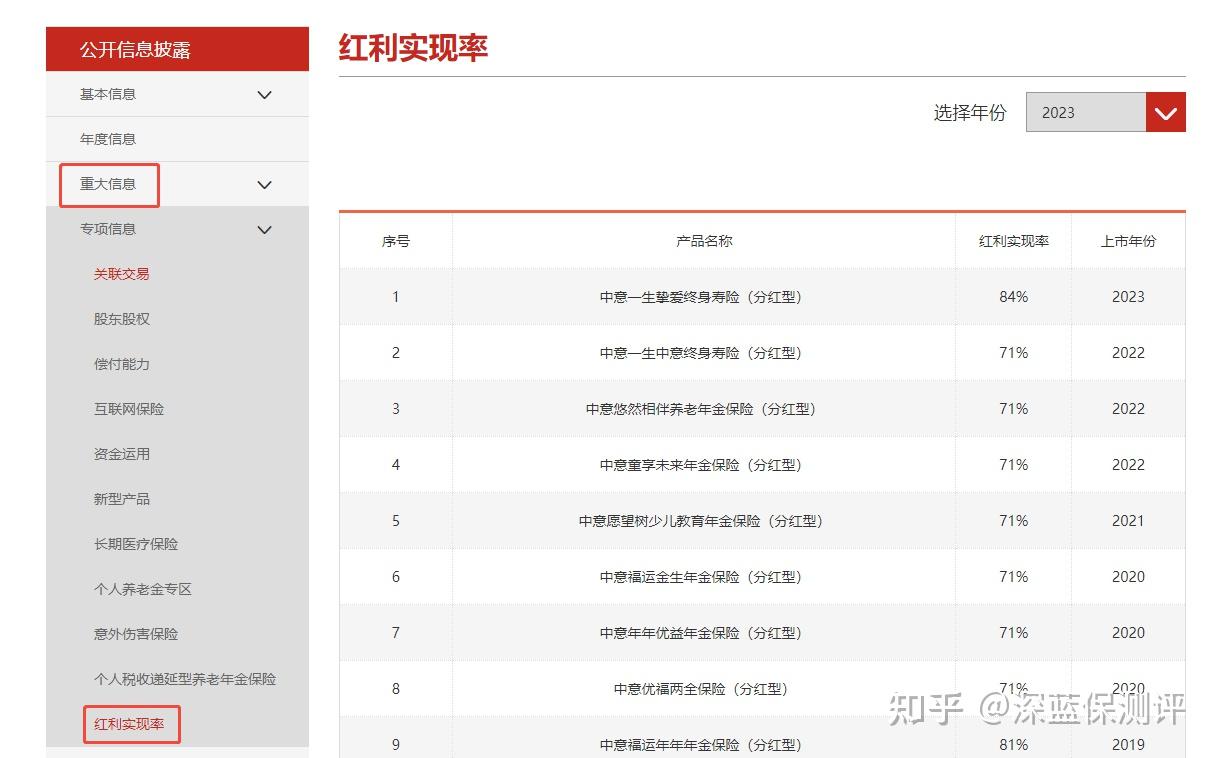Click the 公开信息披露 sidebar header
The height and width of the screenshot is (758, 1216).
point(177,49)
